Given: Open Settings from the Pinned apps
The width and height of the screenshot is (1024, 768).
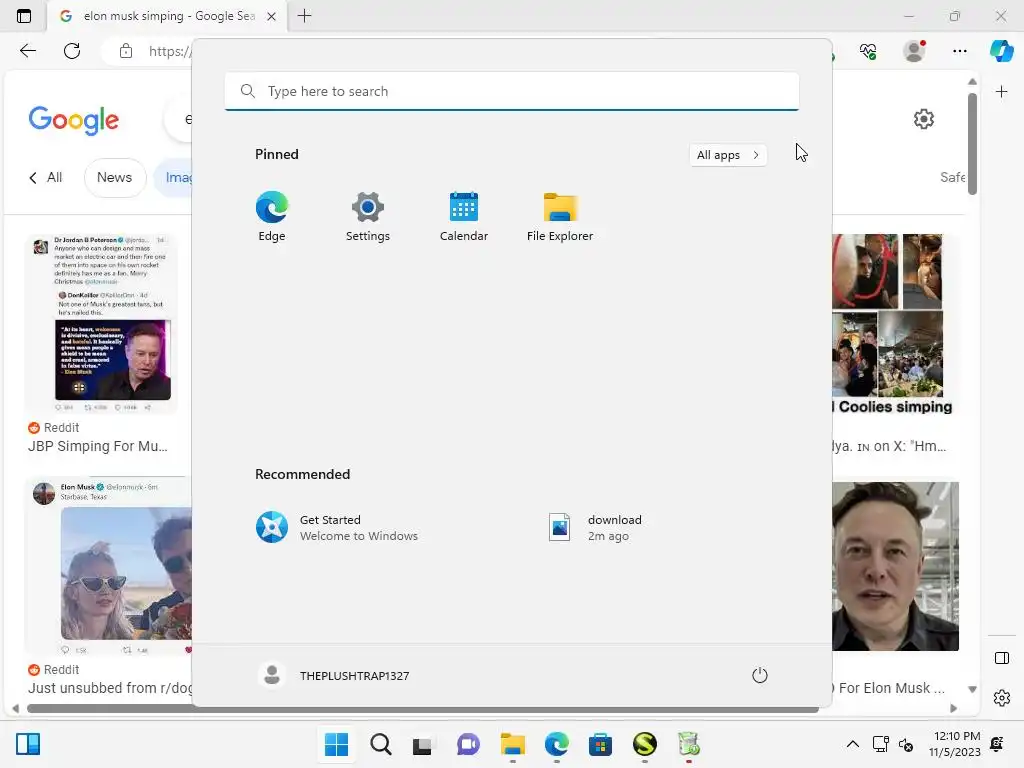Looking at the screenshot, I should [368, 216].
